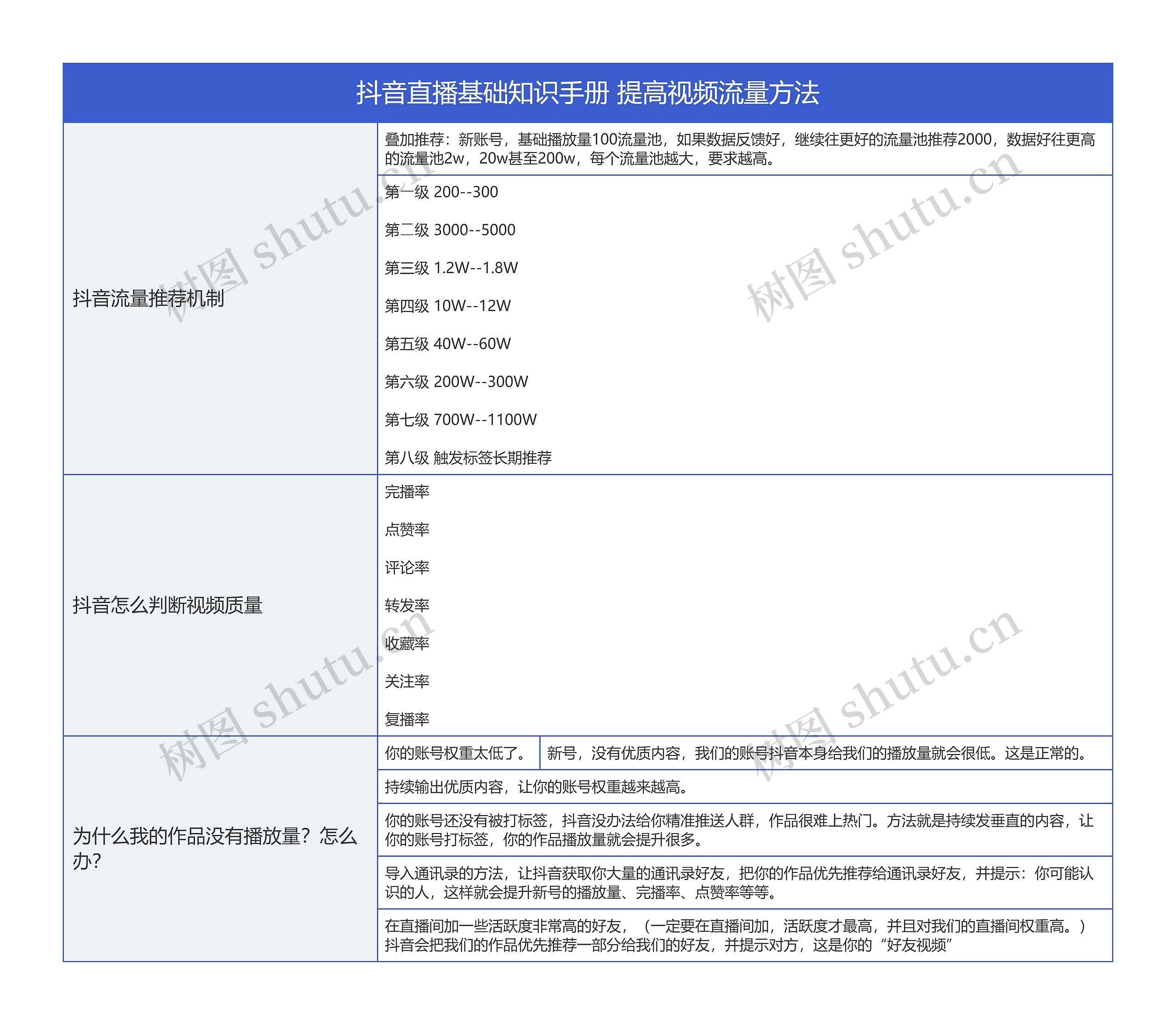Click the line 第一级 200--300
The height and width of the screenshot is (1025, 1176).
[x=441, y=192]
